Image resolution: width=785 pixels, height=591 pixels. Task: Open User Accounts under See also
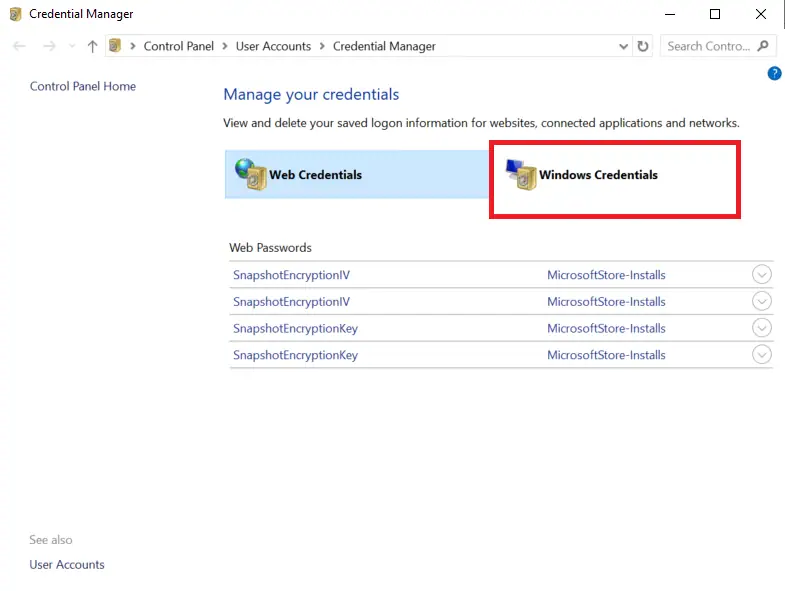point(67,564)
